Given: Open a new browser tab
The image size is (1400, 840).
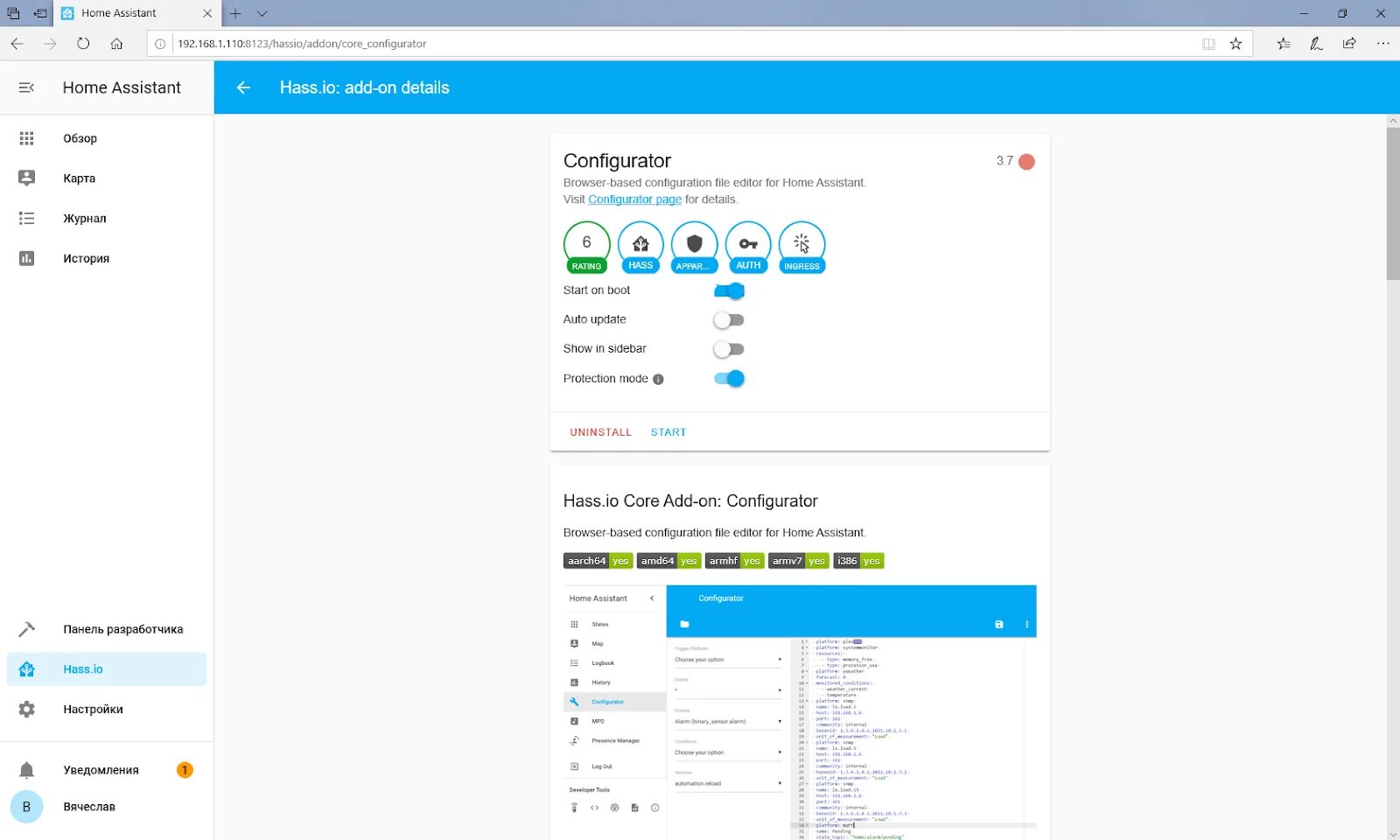Looking at the screenshot, I should coord(235,13).
